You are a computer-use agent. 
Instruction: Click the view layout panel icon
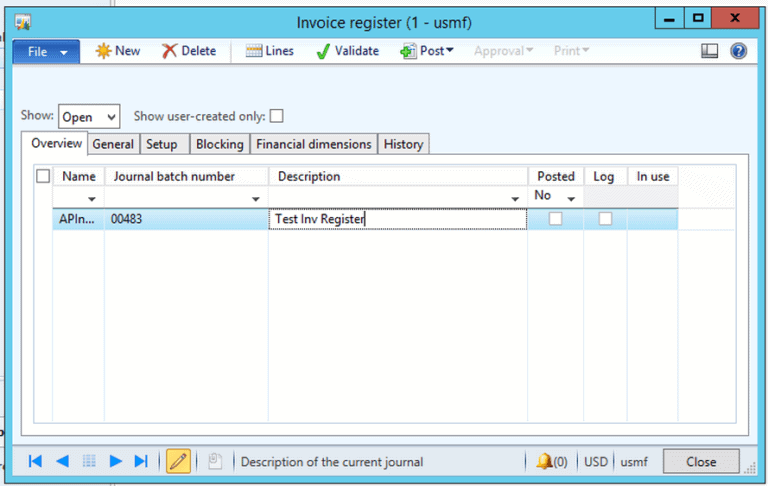click(709, 51)
